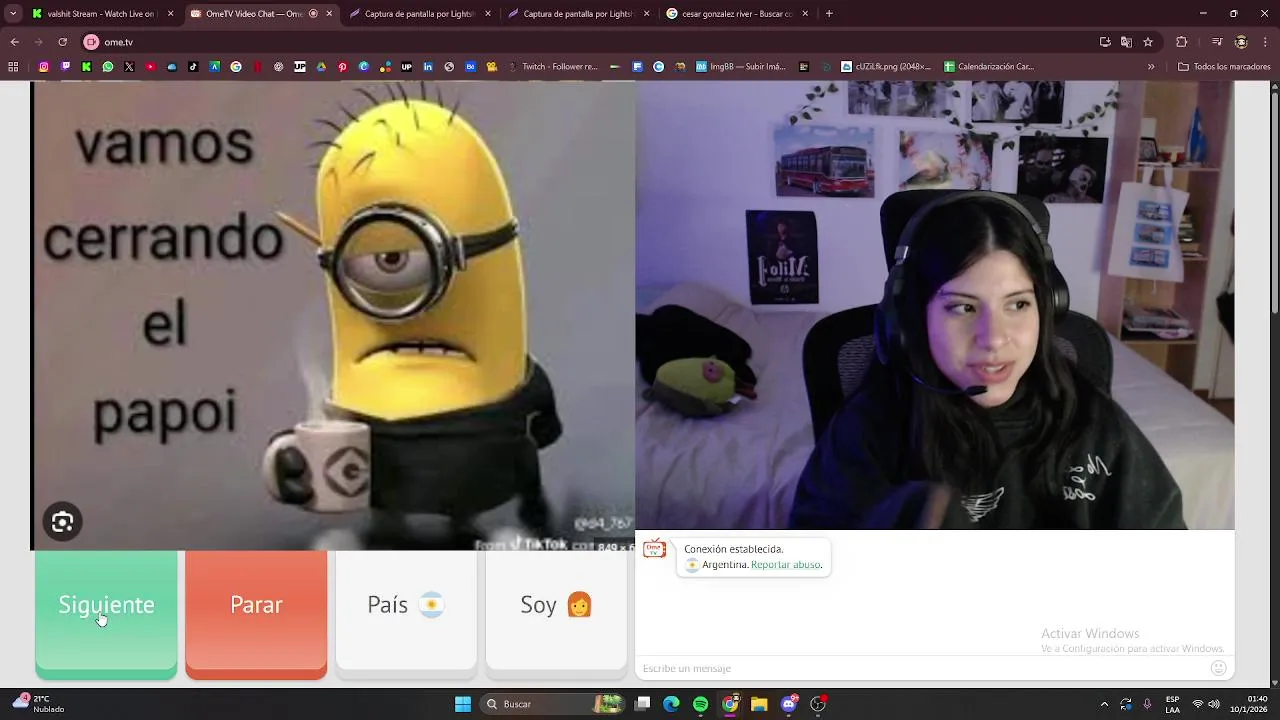Viewport: 1280px width, 720px height.
Task: Open the Chrome three-dot menu
Action: coord(1265,42)
